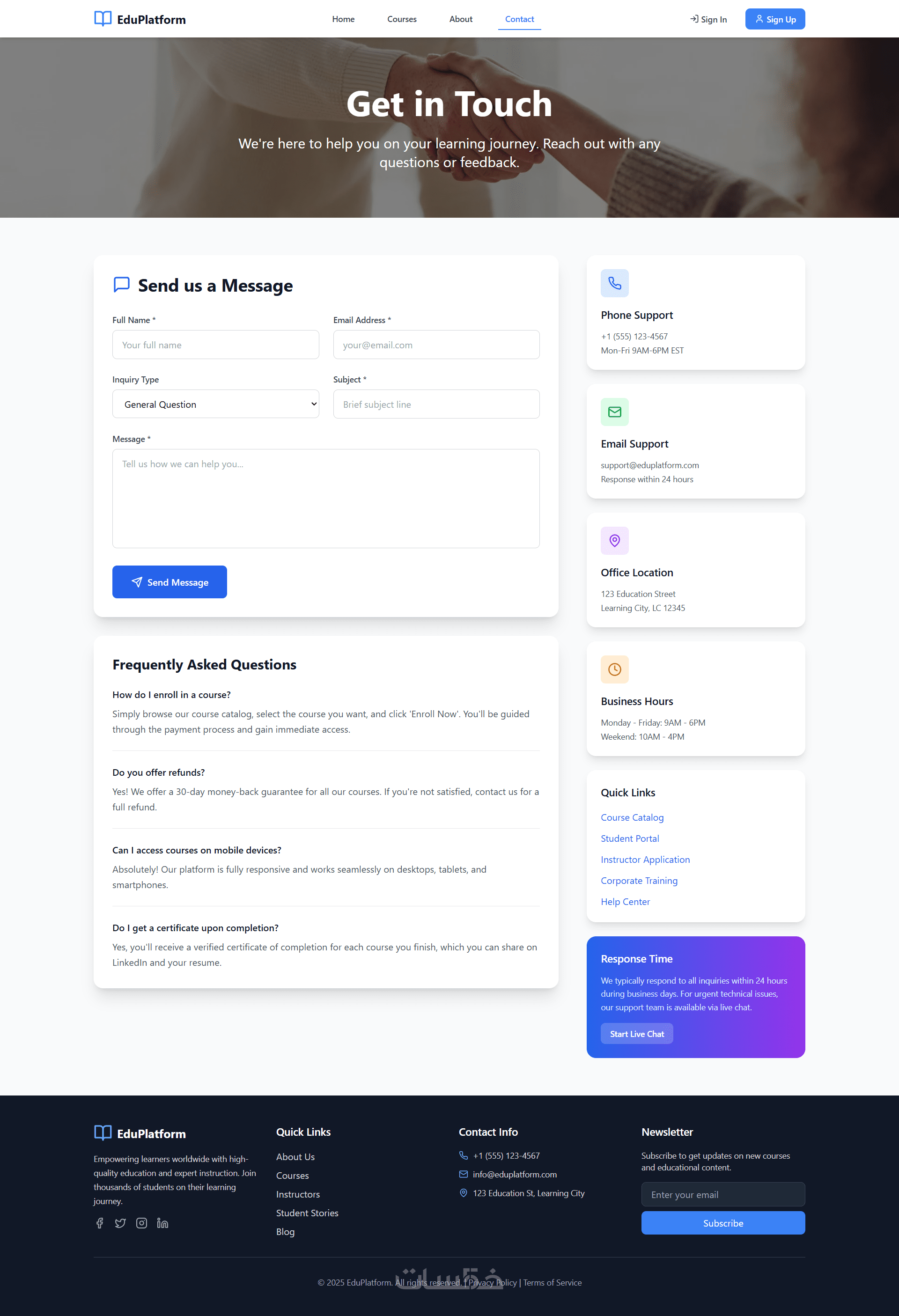The image size is (899, 1316).
Task: Click the Twitter icon in footer
Action: pyautogui.click(x=120, y=1223)
